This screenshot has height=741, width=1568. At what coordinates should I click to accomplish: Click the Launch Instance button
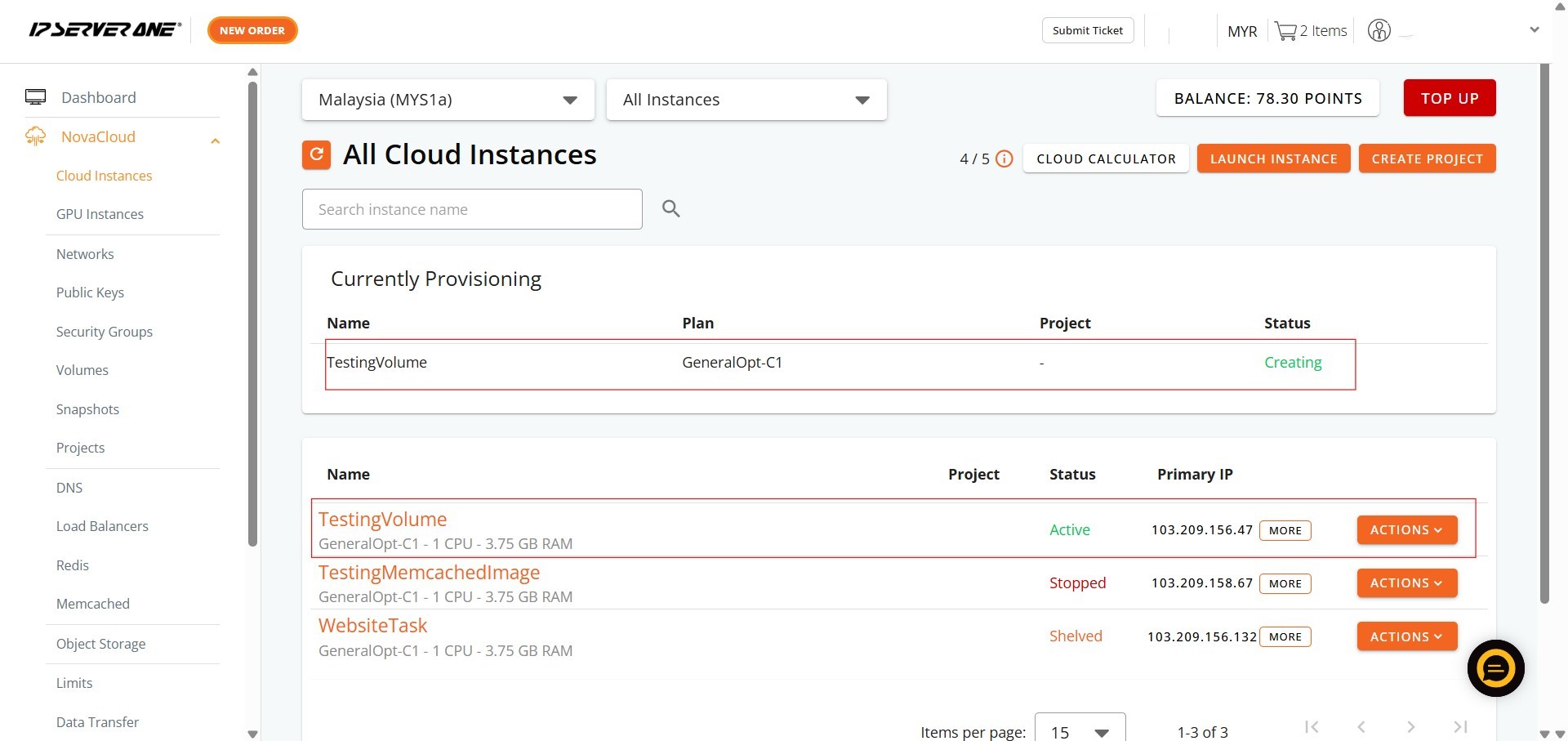click(x=1273, y=158)
